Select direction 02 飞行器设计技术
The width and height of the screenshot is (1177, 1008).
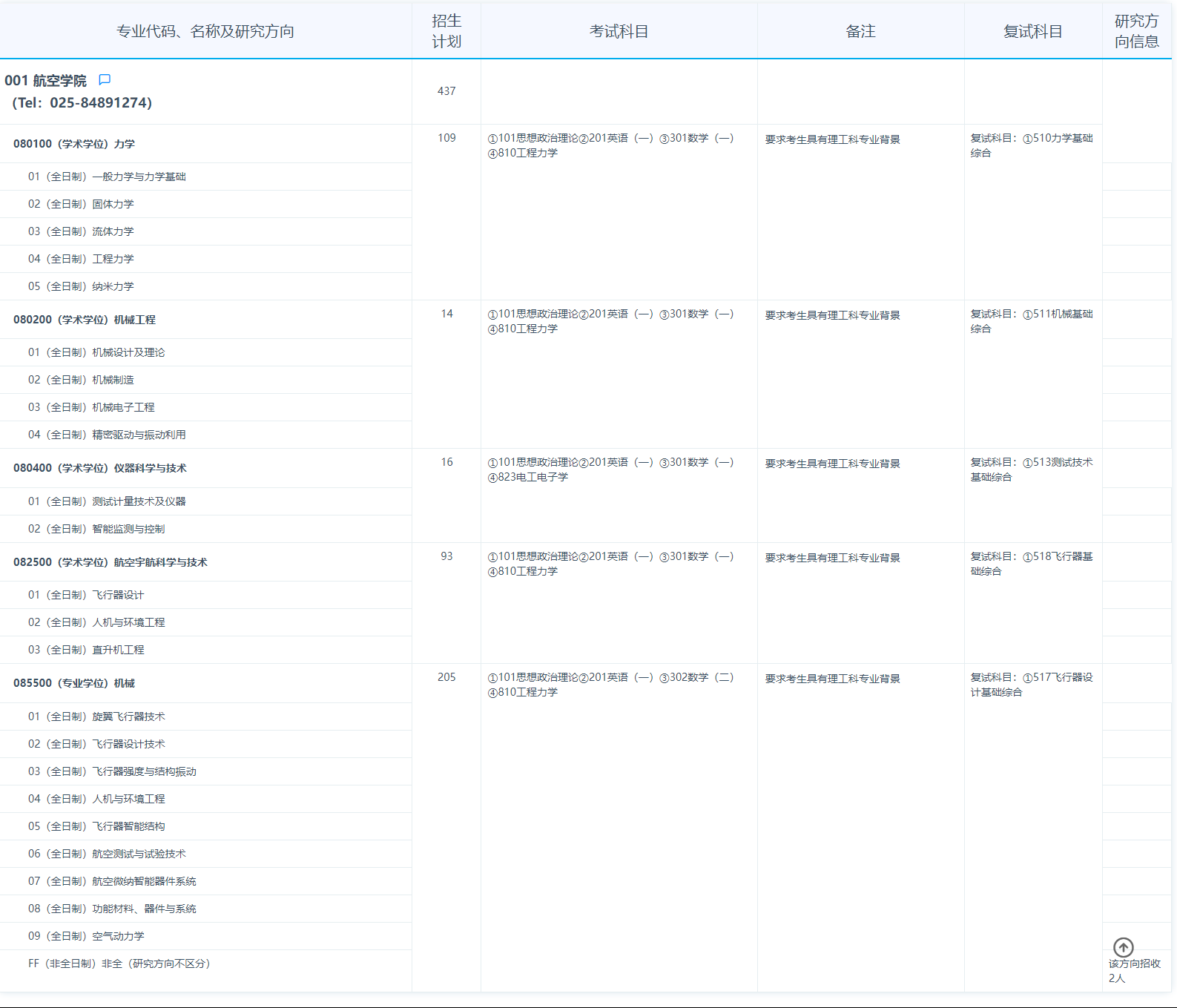pos(205,744)
